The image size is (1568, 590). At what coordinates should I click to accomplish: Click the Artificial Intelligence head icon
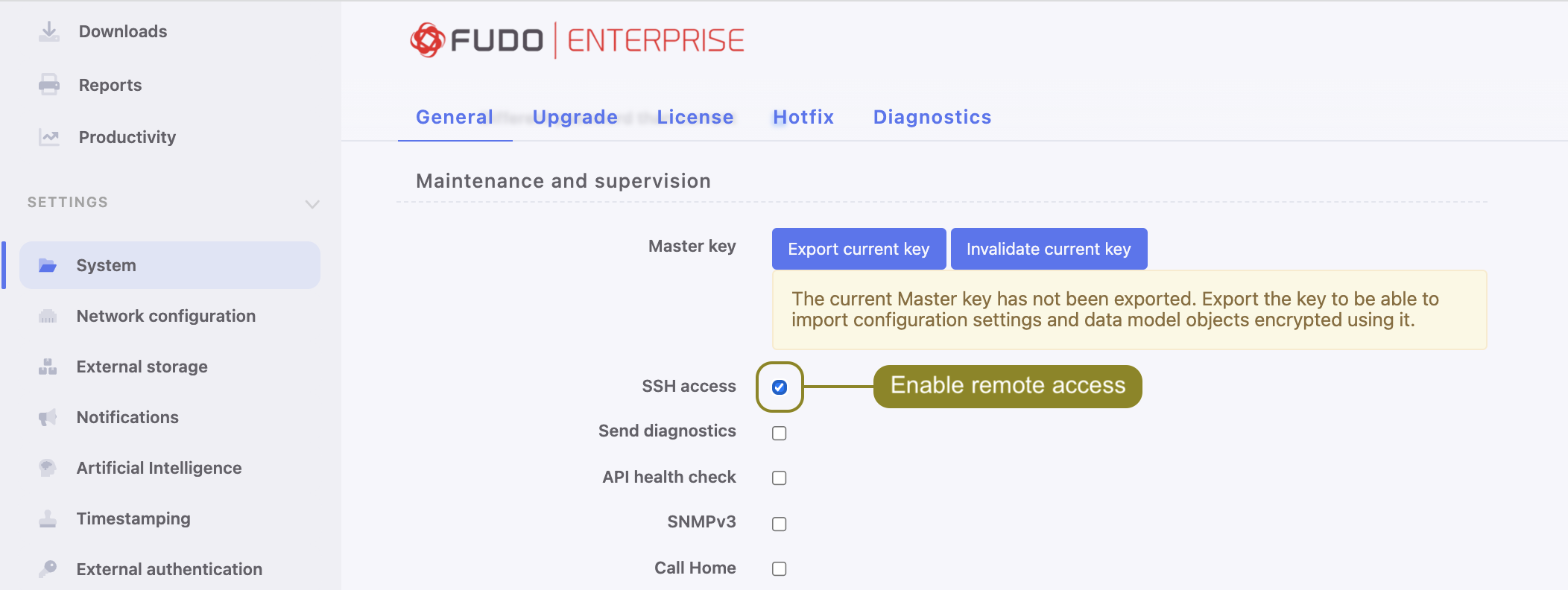point(48,468)
